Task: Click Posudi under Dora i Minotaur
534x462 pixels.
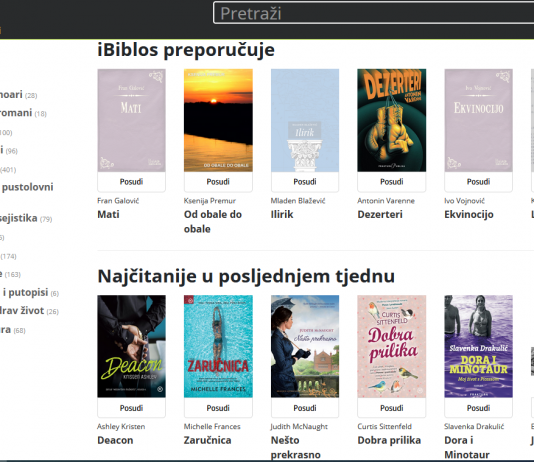Action: [x=478, y=408]
